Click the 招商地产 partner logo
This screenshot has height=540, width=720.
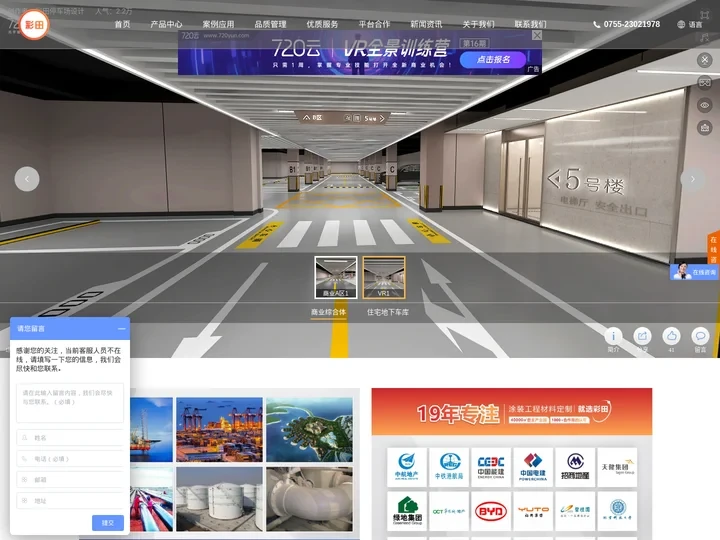tap(575, 467)
